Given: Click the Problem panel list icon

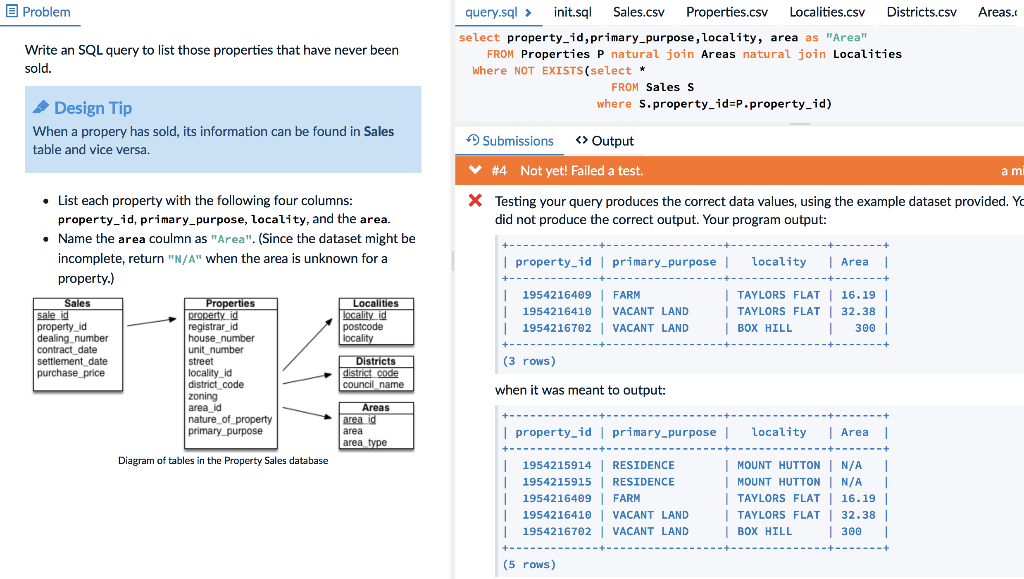Looking at the screenshot, I should coord(14,13).
